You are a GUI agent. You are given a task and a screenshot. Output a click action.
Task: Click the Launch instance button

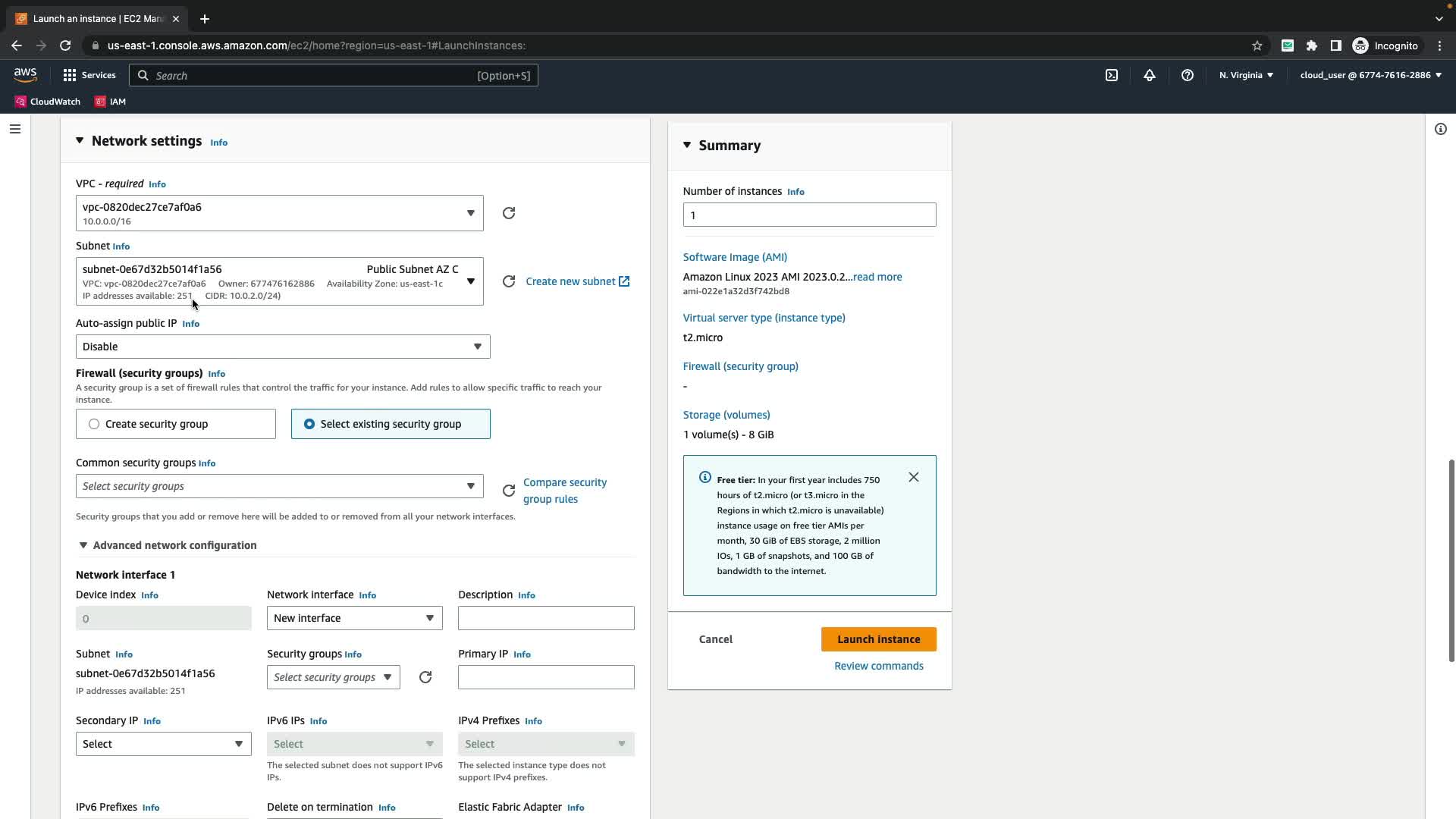click(x=878, y=639)
